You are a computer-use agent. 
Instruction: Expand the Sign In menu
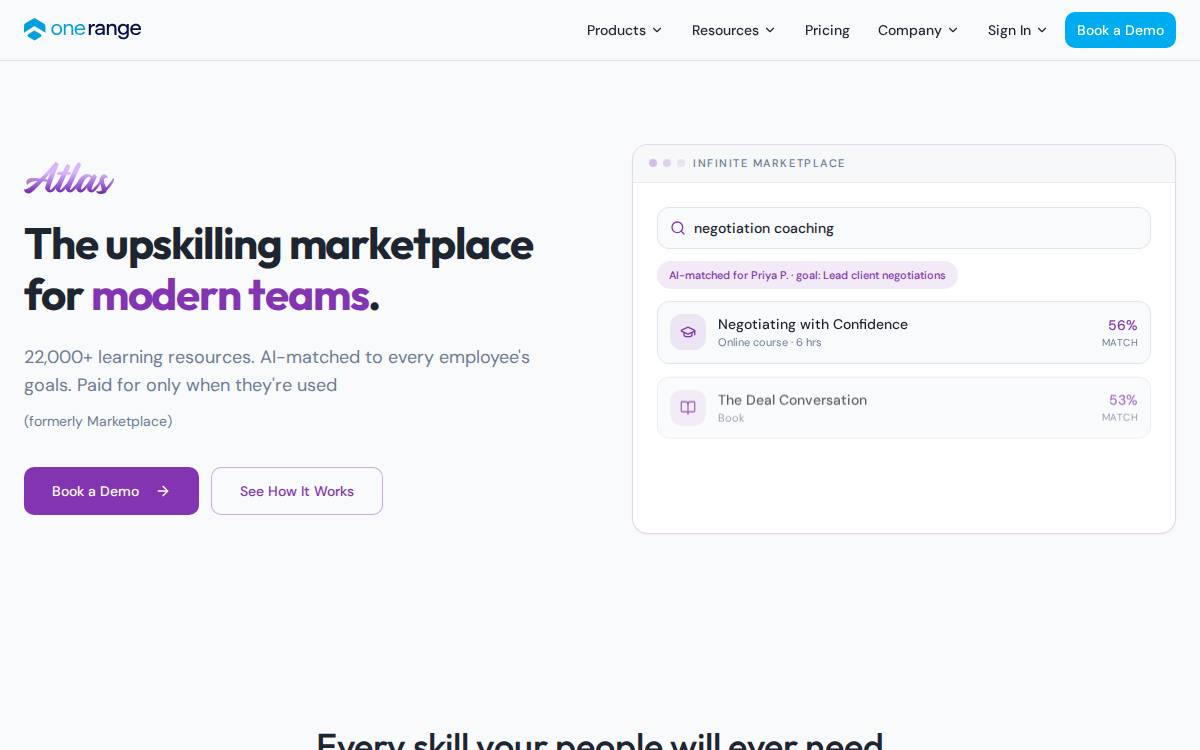click(x=1017, y=30)
